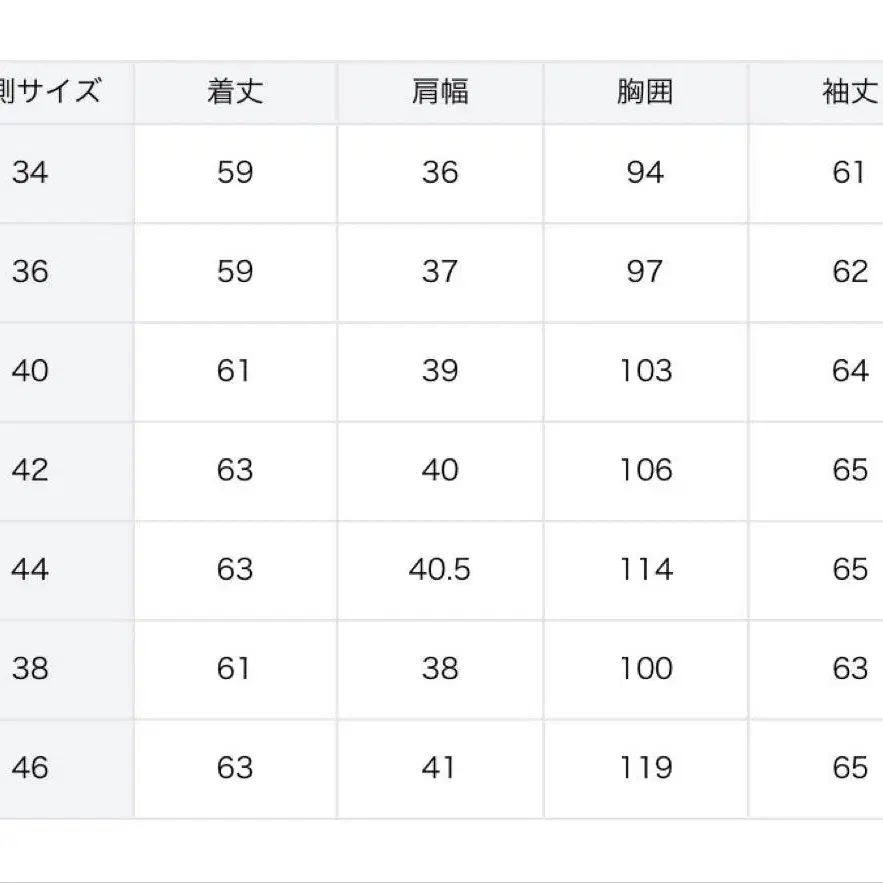
Task: Select size 34 in the size column
Action: (30, 173)
